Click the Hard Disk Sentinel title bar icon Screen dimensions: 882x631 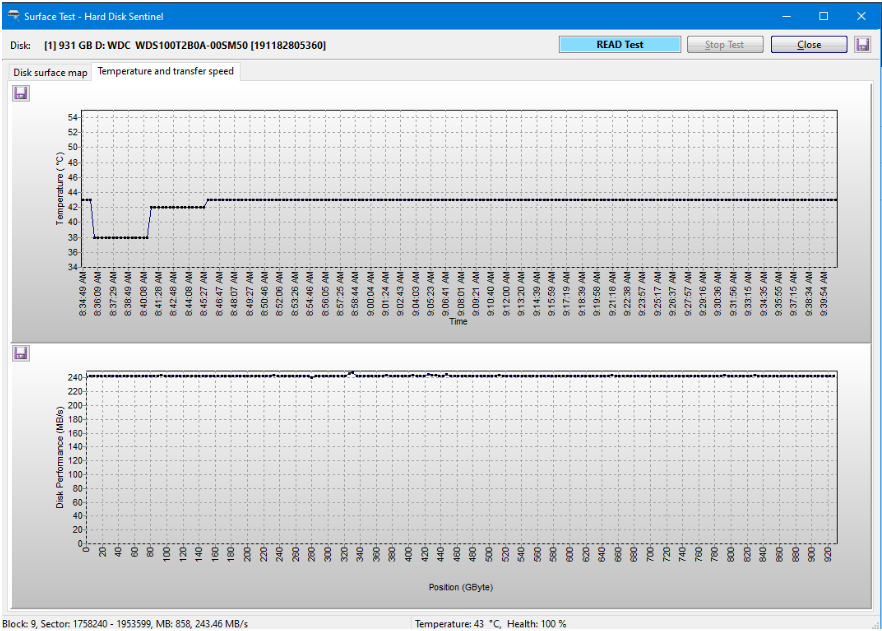click(x=14, y=15)
